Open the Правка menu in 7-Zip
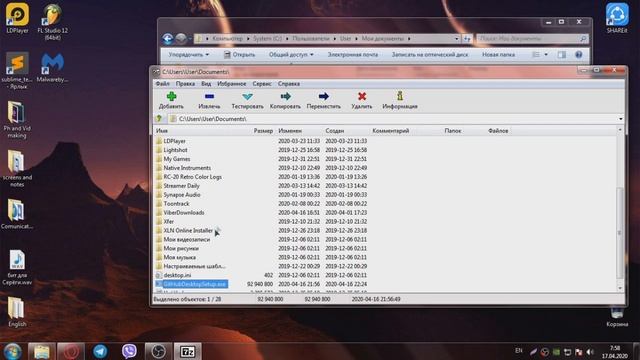The height and width of the screenshot is (360, 640). tap(185, 84)
